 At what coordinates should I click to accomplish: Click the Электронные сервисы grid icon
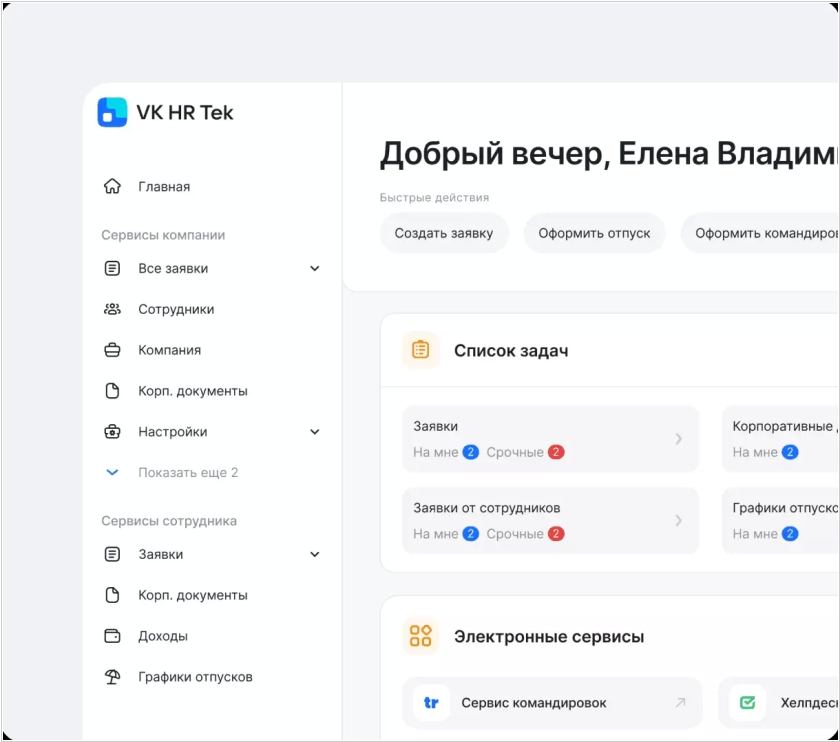tap(421, 636)
